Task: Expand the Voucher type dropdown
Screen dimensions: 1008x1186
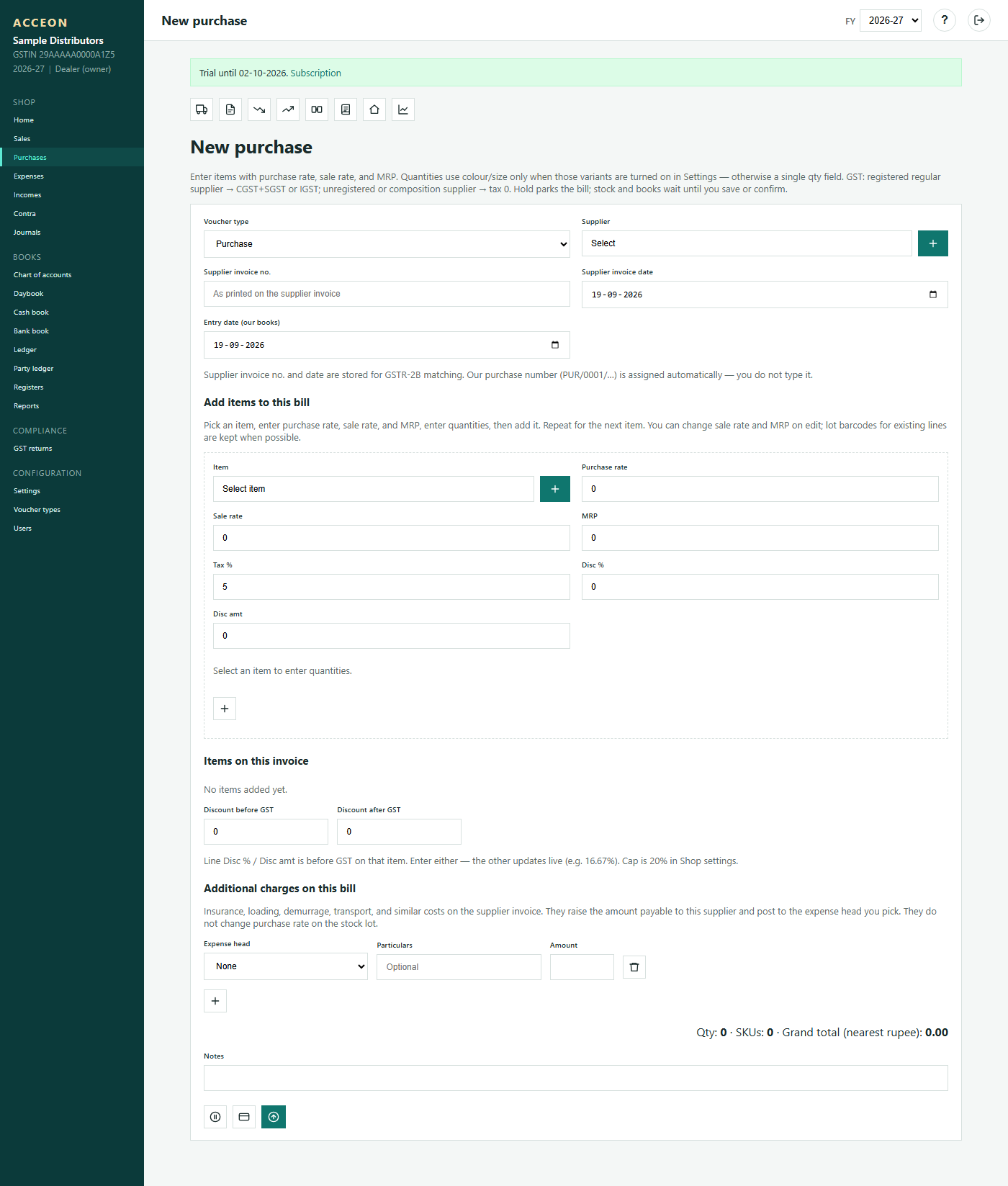Action: point(387,244)
